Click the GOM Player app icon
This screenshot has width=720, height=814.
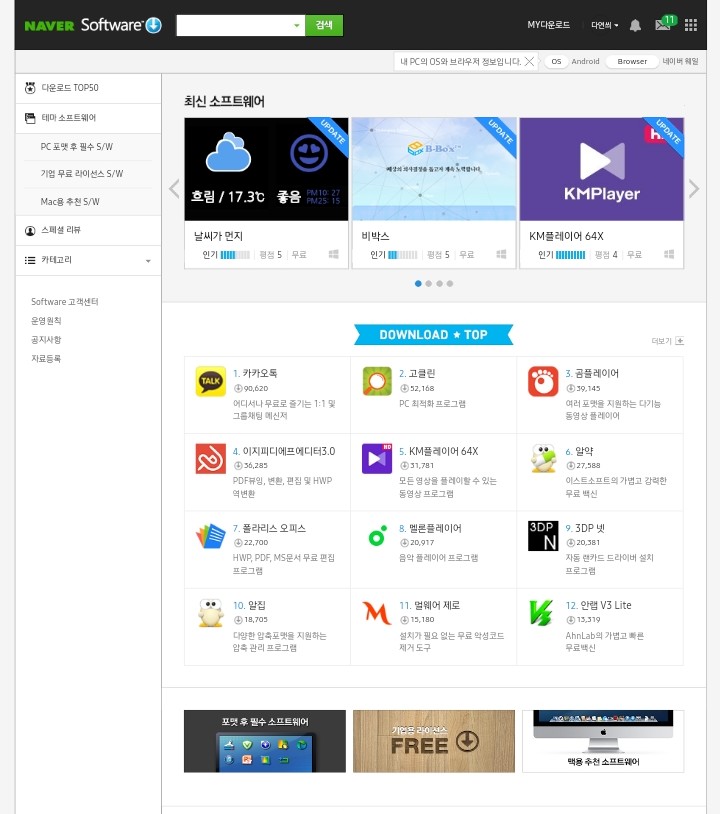543,381
